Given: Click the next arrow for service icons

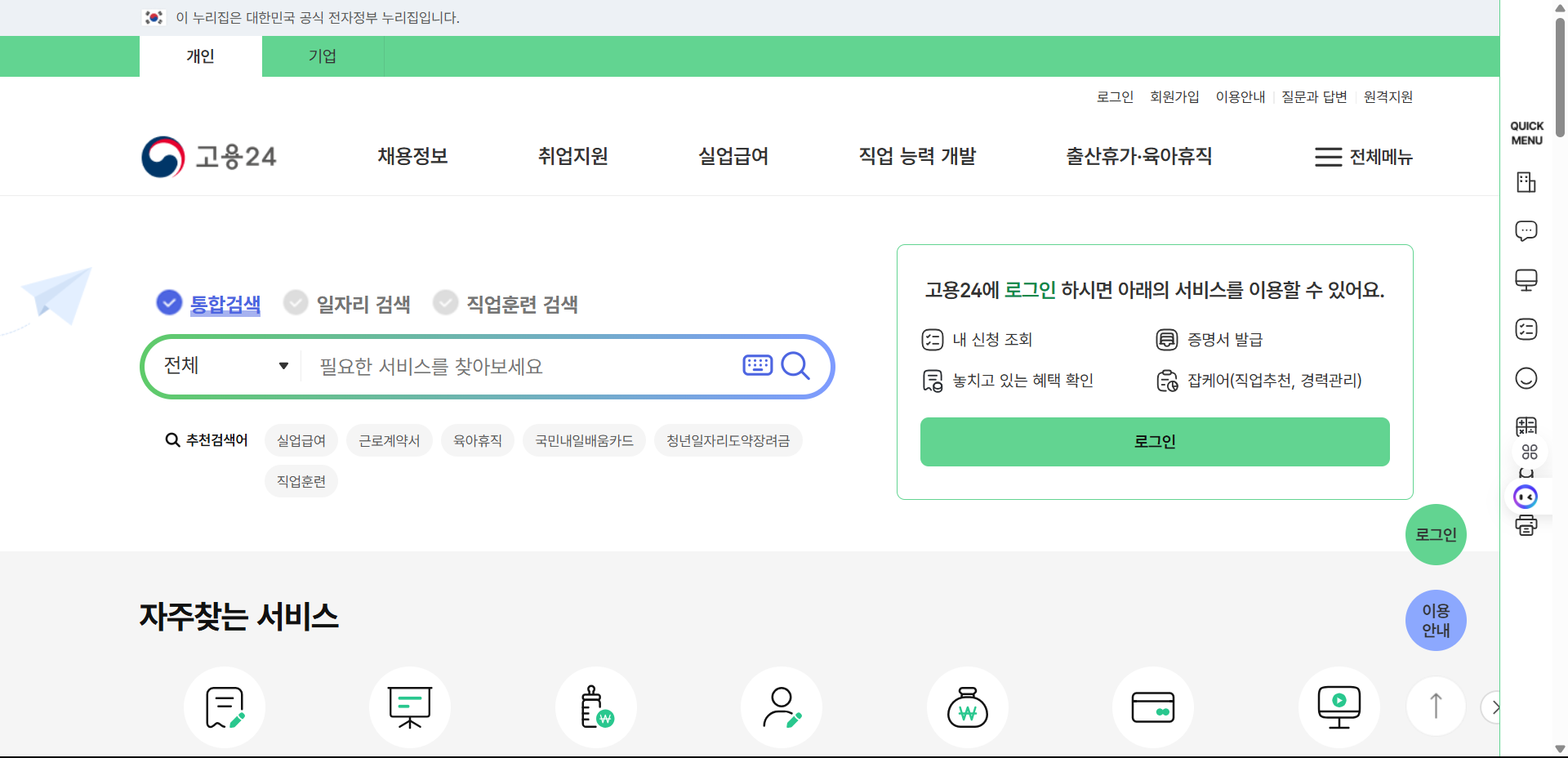Looking at the screenshot, I should click(1495, 707).
